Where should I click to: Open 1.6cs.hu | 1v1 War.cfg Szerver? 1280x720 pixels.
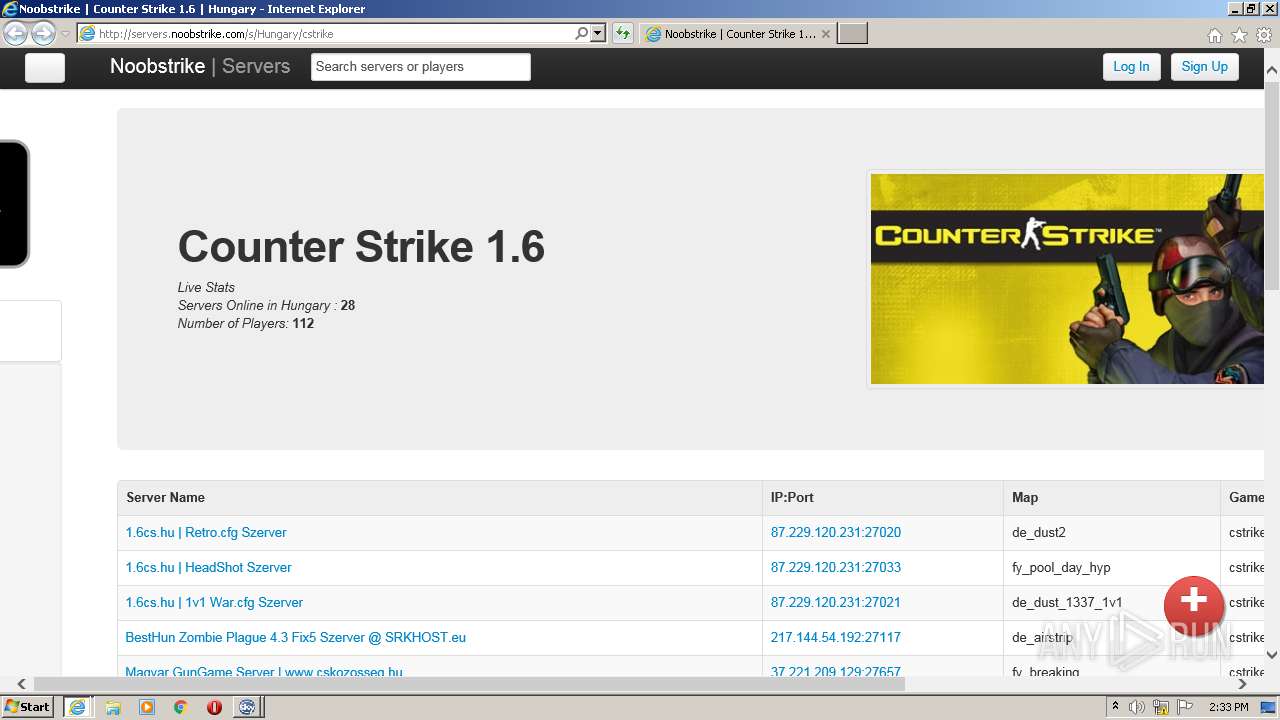[x=214, y=603]
